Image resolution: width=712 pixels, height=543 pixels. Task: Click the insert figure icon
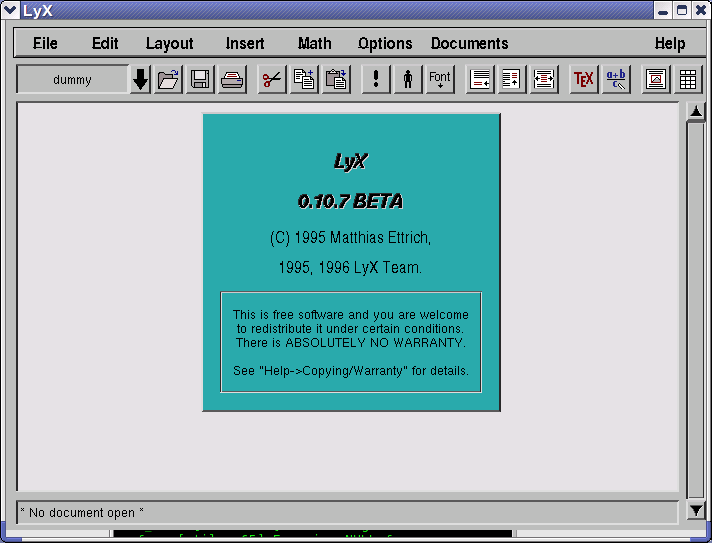point(656,79)
